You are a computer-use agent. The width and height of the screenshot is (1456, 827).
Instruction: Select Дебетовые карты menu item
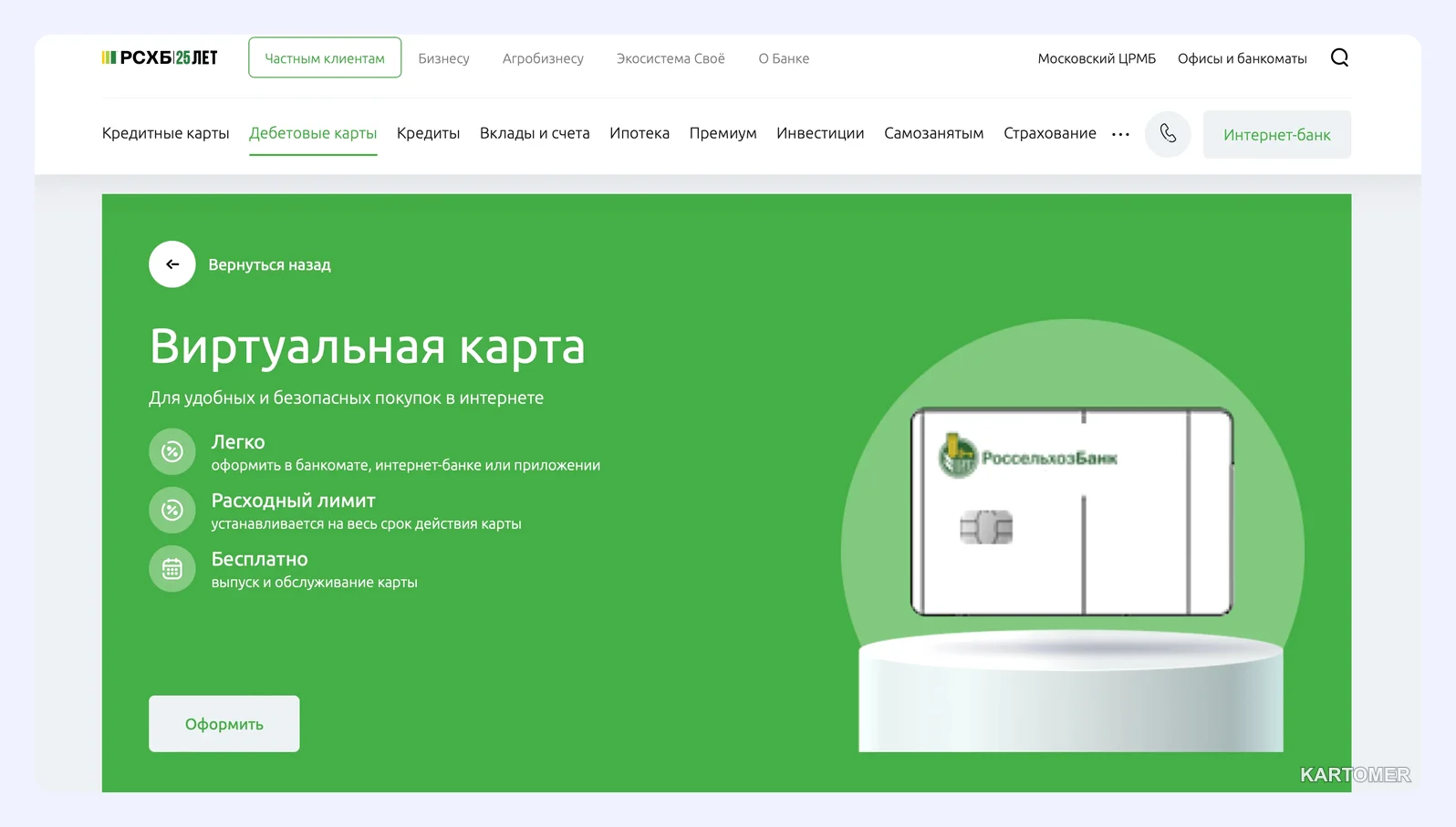pyautogui.click(x=313, y=133)
